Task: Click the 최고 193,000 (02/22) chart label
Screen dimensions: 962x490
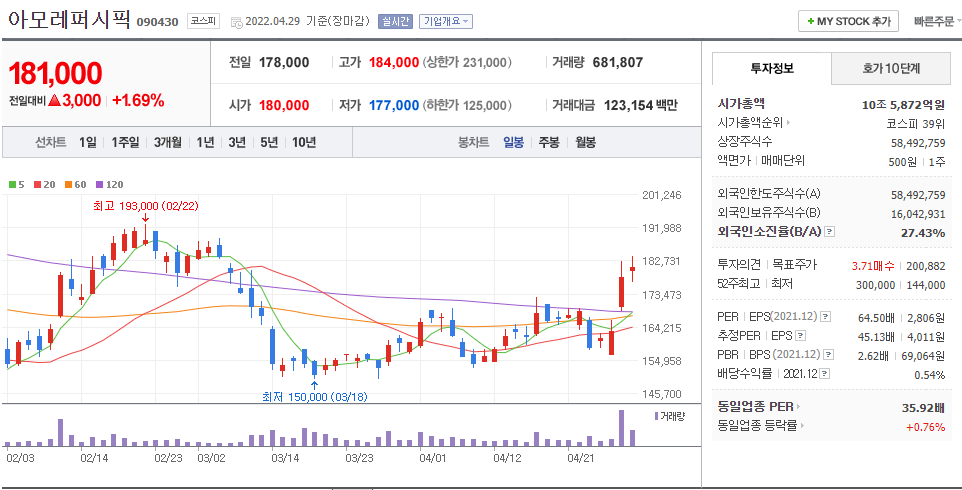Action: (146, 205)
